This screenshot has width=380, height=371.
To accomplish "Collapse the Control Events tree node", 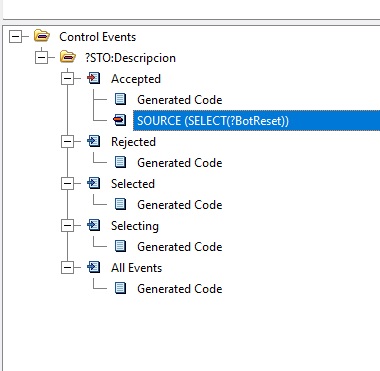I will (x=15, y=36).
